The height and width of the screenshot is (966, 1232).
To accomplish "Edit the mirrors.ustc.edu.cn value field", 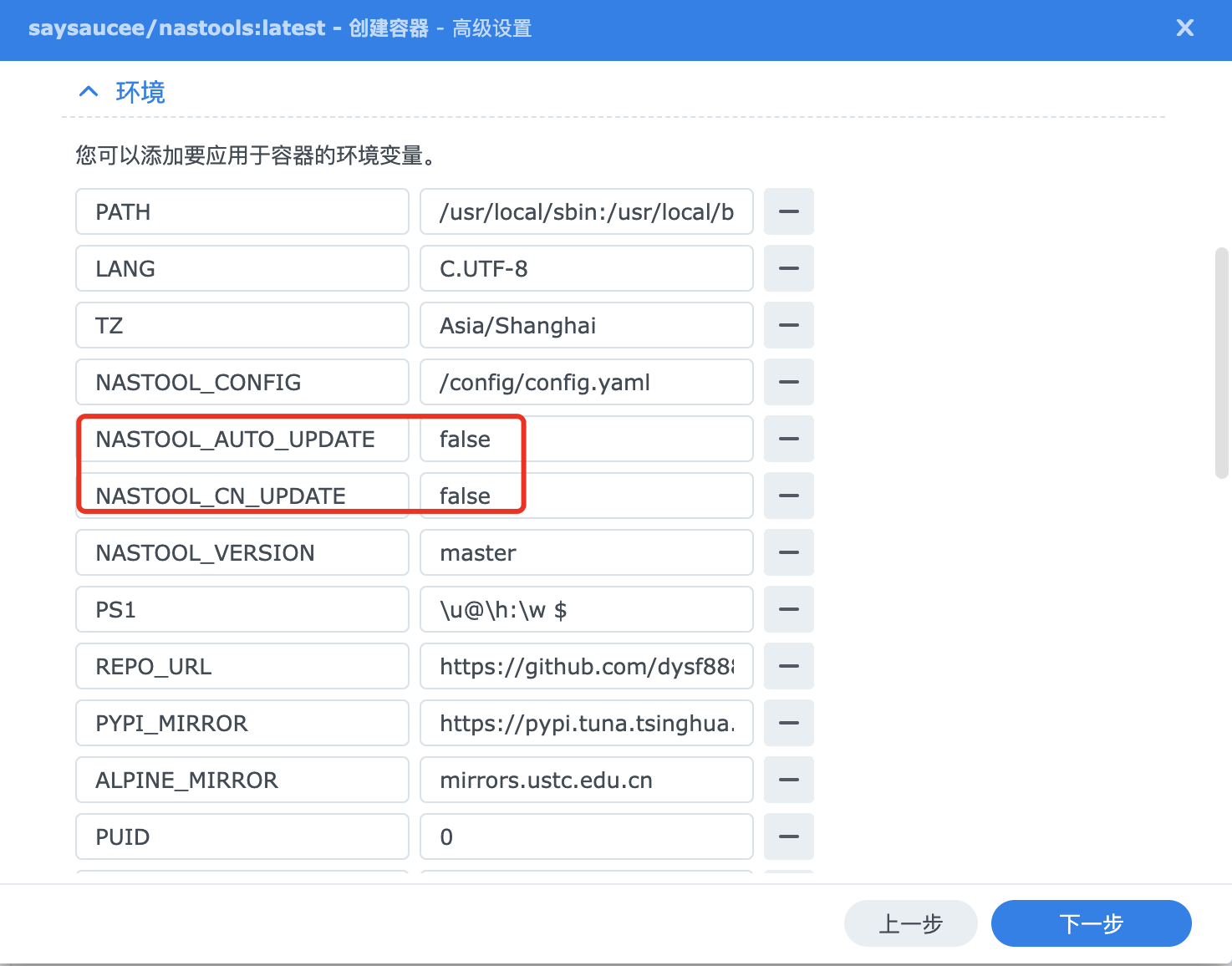I will click(x=587, y=780).
